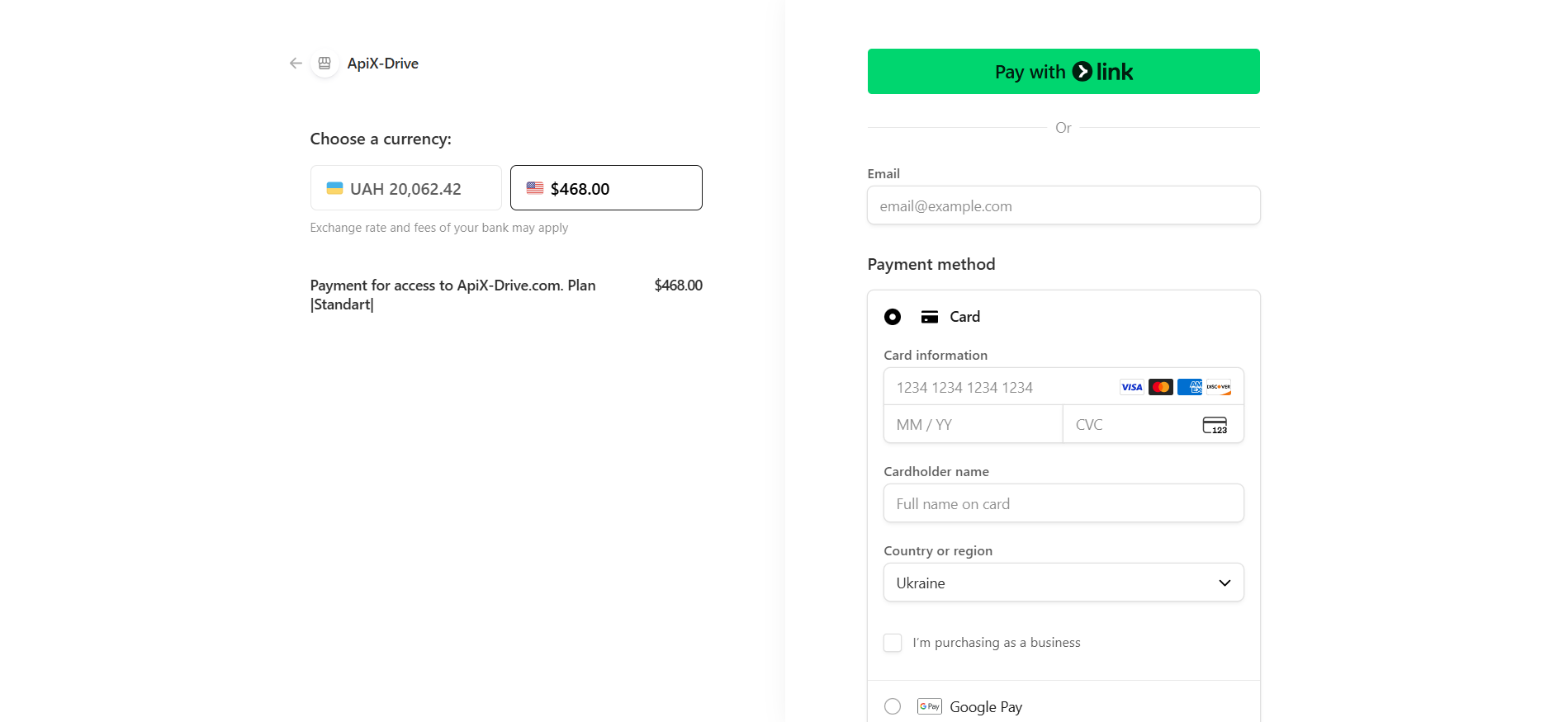Go back using the left arrow icon
The width and height of the screenshot is (1568, 722).
tap(296, 64)
